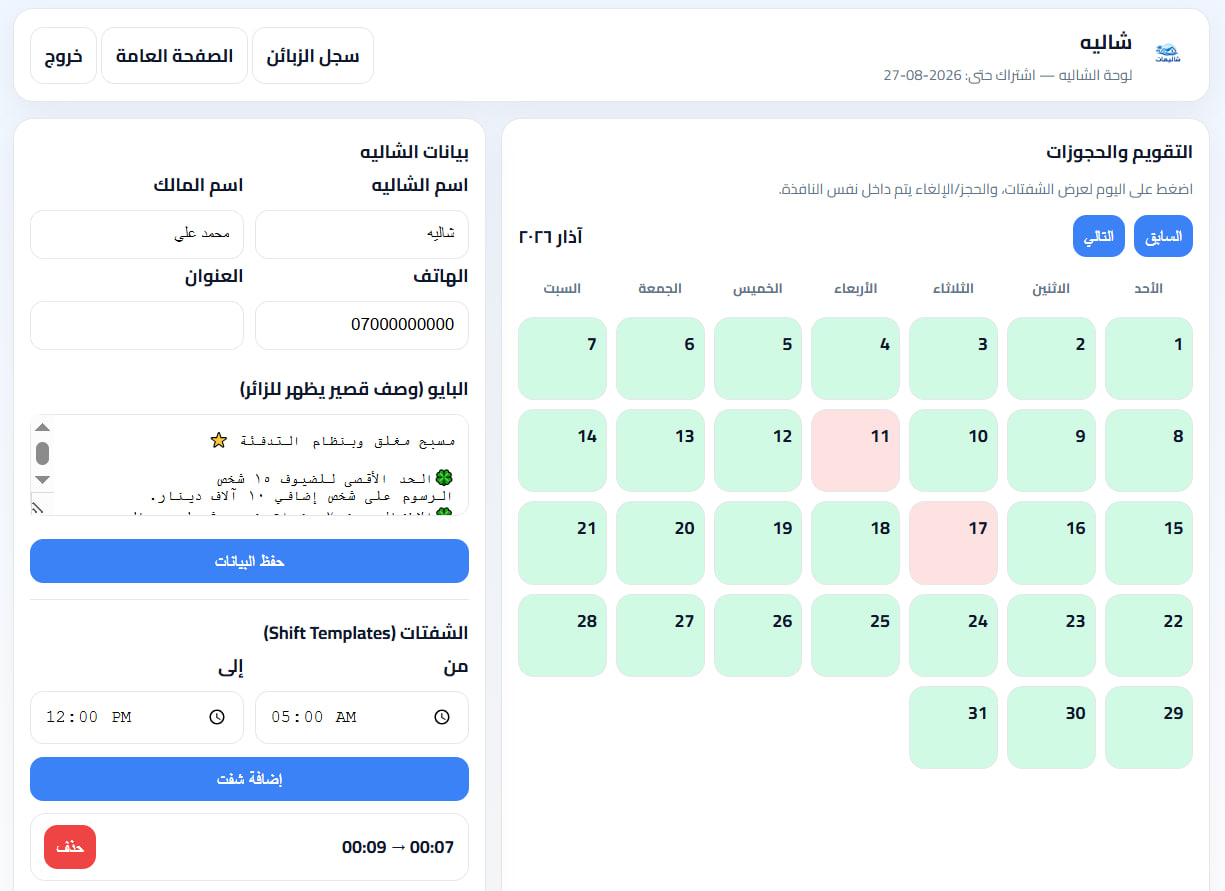Click the owner name field showing محمد علي
Screen dimensions: 1225x891
pyautogui.click(x=137, y=234)
